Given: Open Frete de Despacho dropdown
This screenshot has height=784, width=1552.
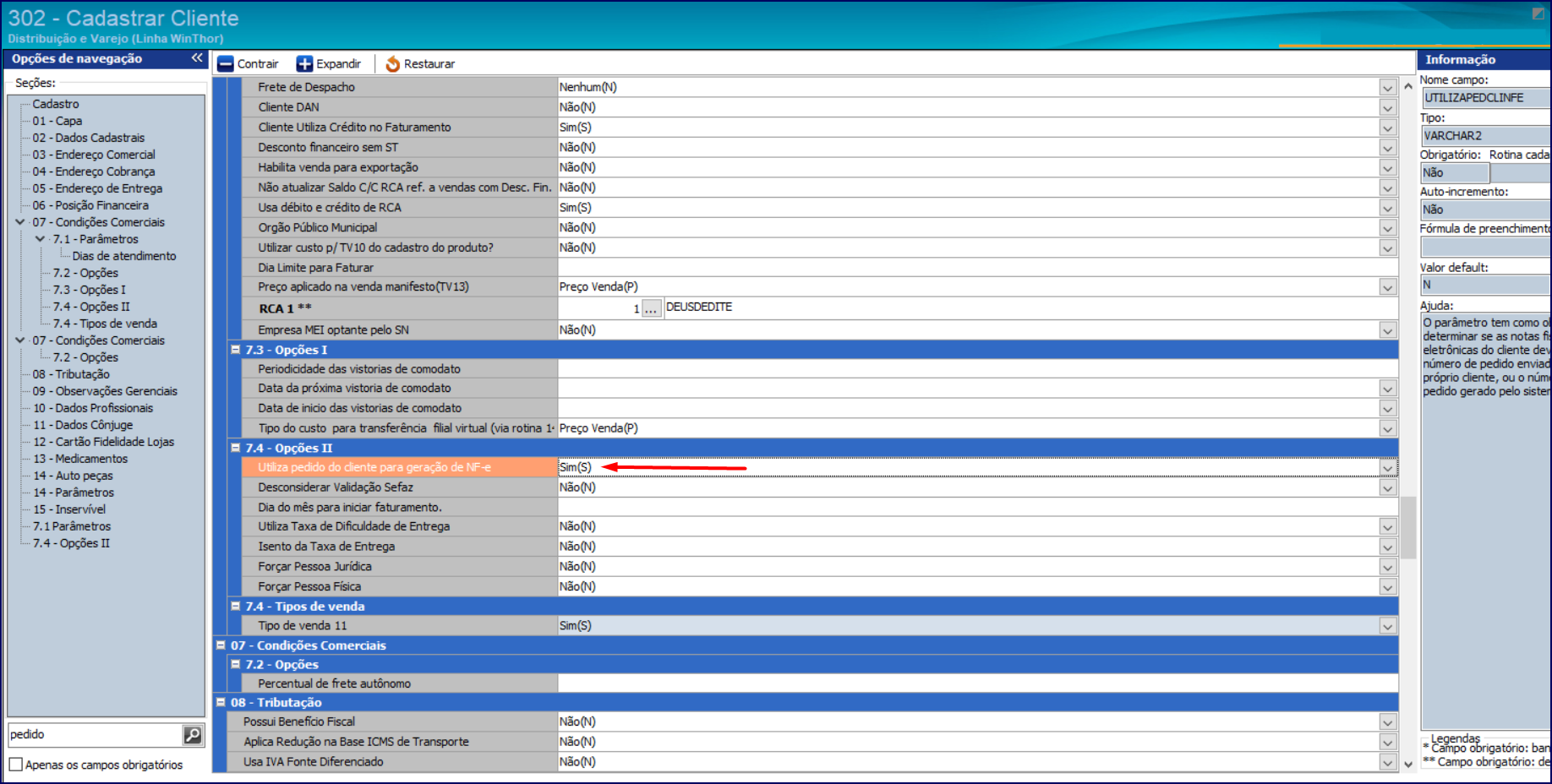Looking at the screenshot, I should pyautogui.click(x=1387, y=88).
